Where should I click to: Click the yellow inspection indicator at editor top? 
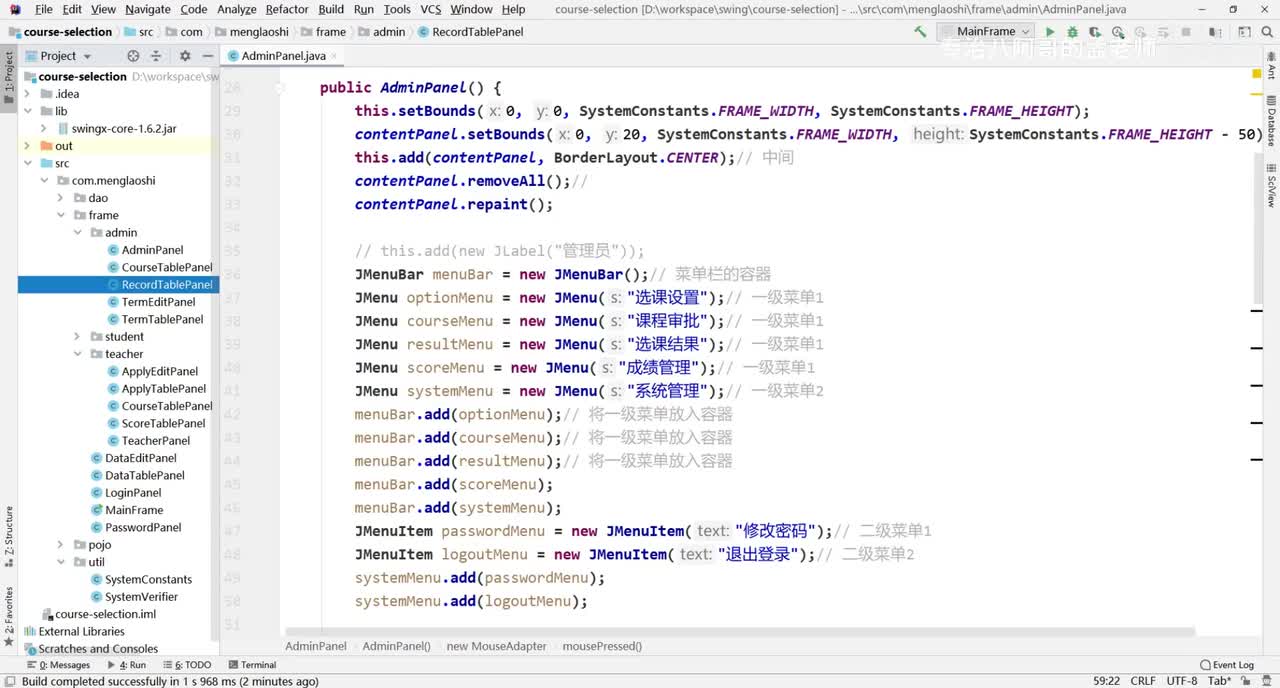click(x=1256, y=74)
